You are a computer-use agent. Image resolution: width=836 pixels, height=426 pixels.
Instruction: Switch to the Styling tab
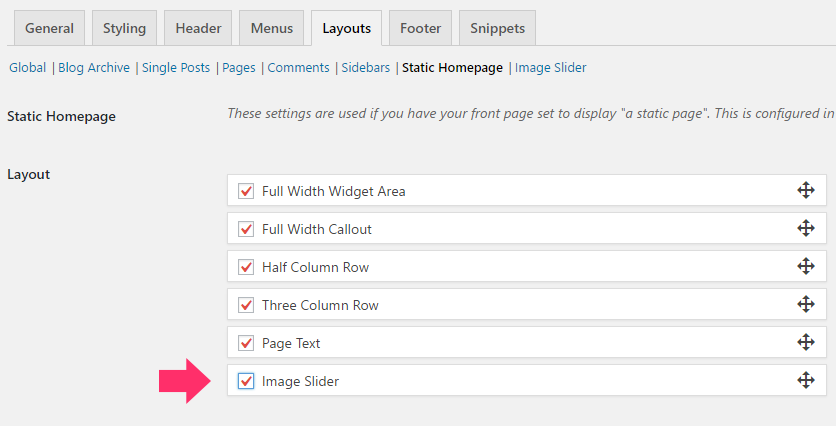click(124, 28)
